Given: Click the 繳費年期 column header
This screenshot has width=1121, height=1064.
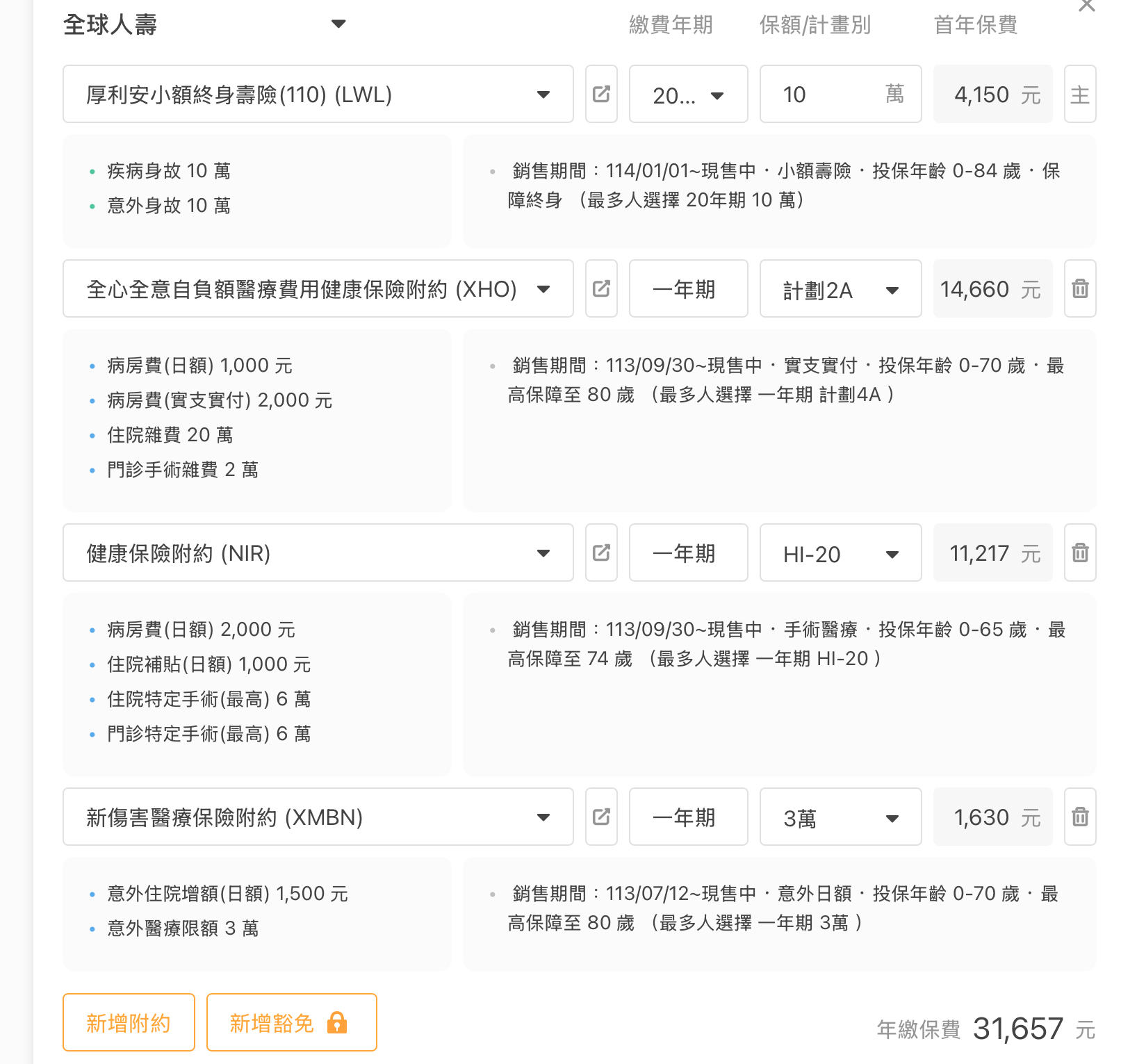Looking at the screenshot, I should 671,25.
